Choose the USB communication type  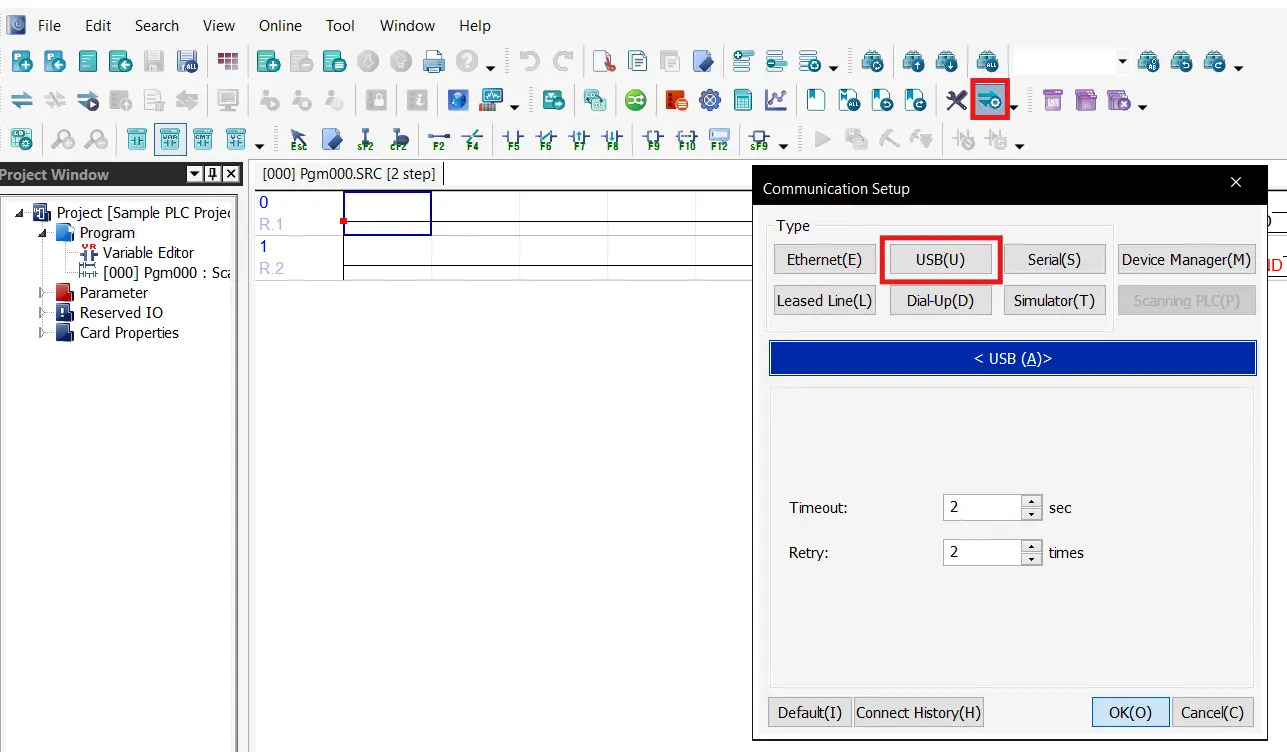pyautogui.click(x=939, y=259)
